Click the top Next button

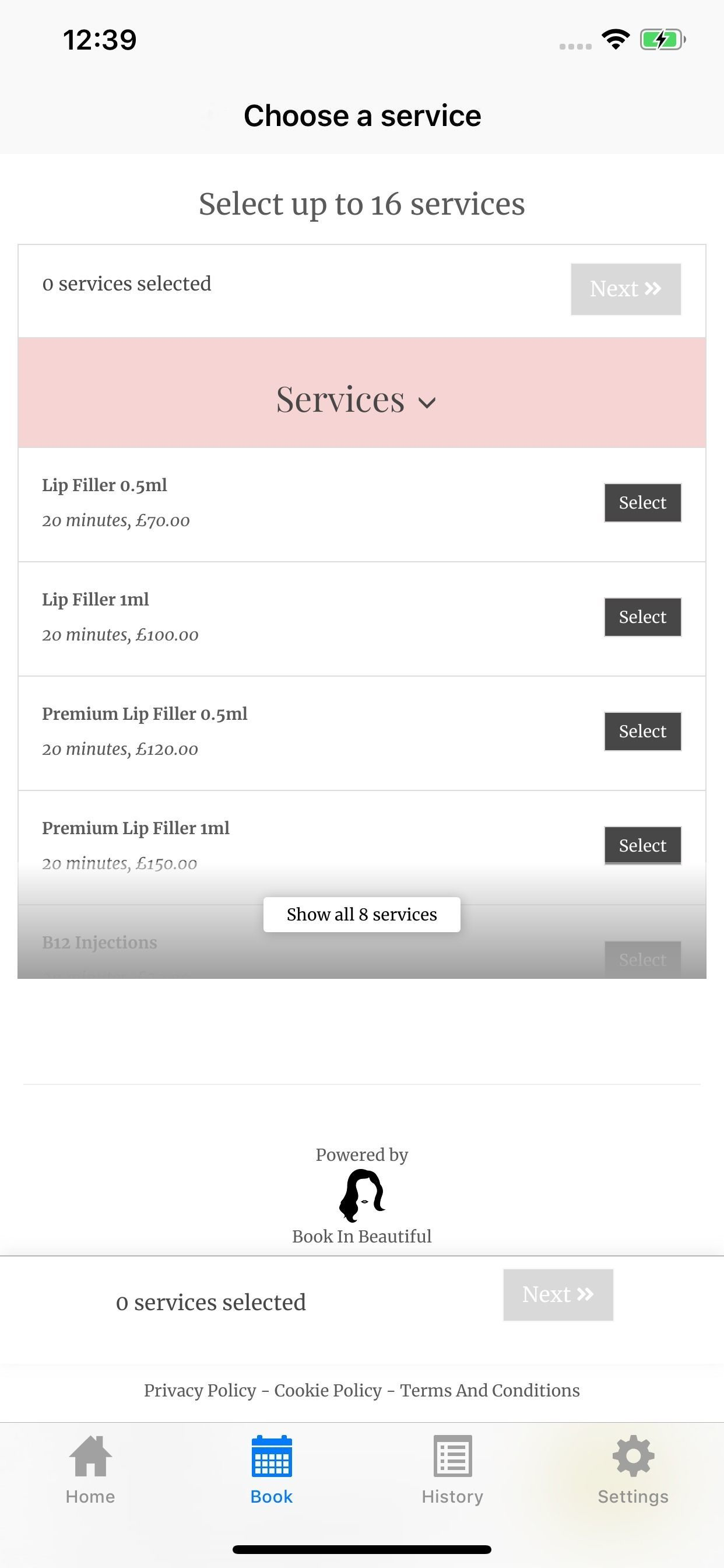(625, 289)
